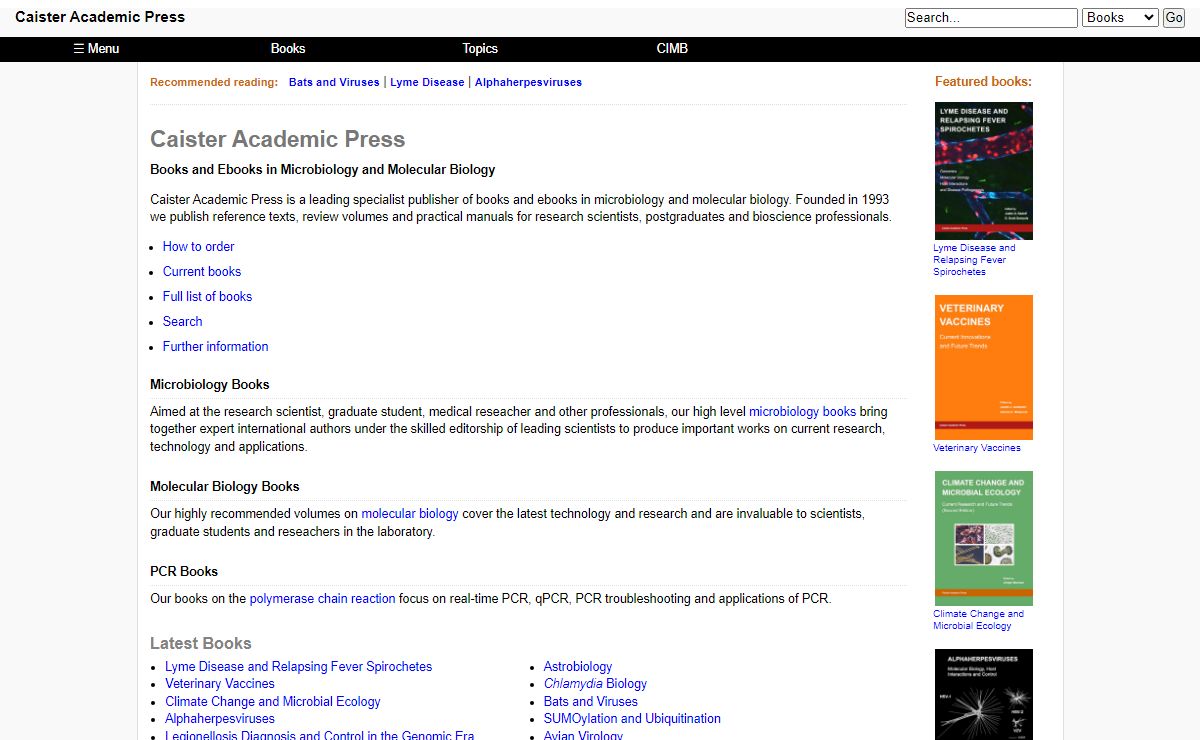Select the Molecular Biology Books heading text
Viewport: 1200px width, 740px height.
pos(225,486)
